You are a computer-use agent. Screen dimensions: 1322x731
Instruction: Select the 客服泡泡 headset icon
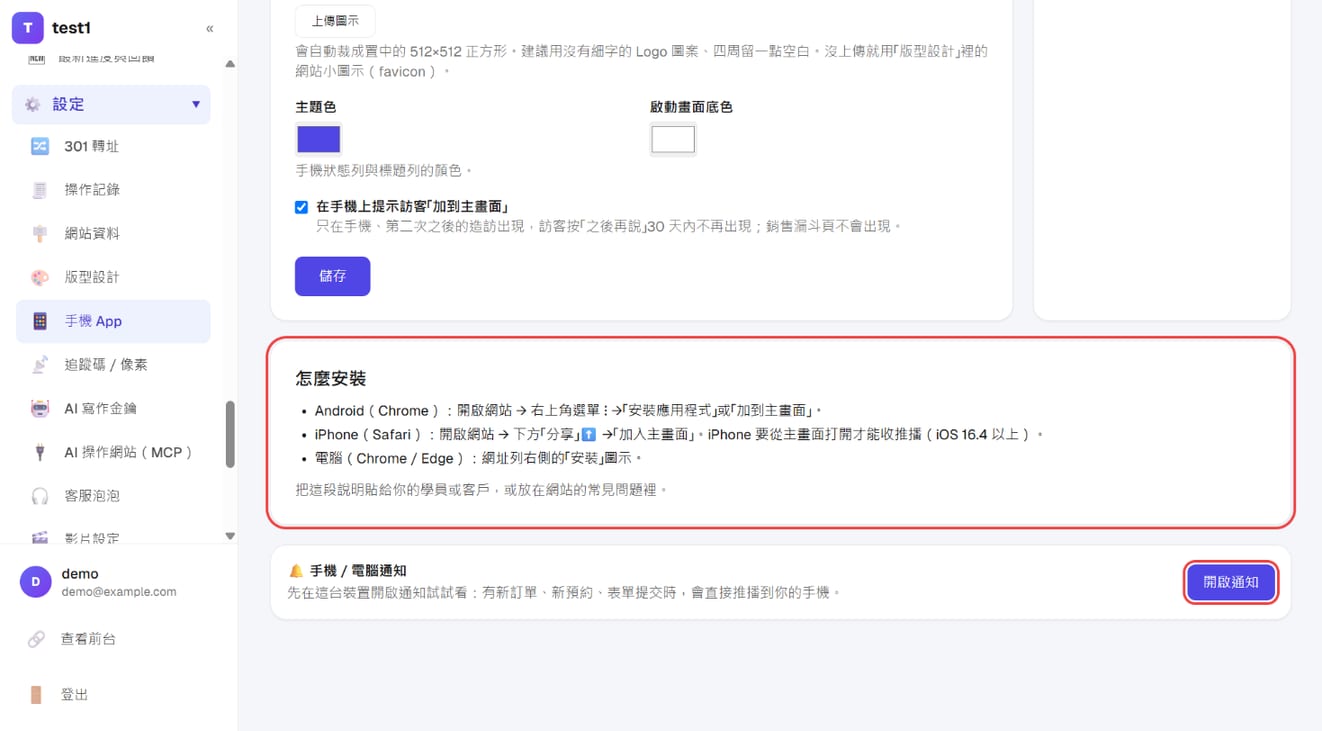point(40,496)
